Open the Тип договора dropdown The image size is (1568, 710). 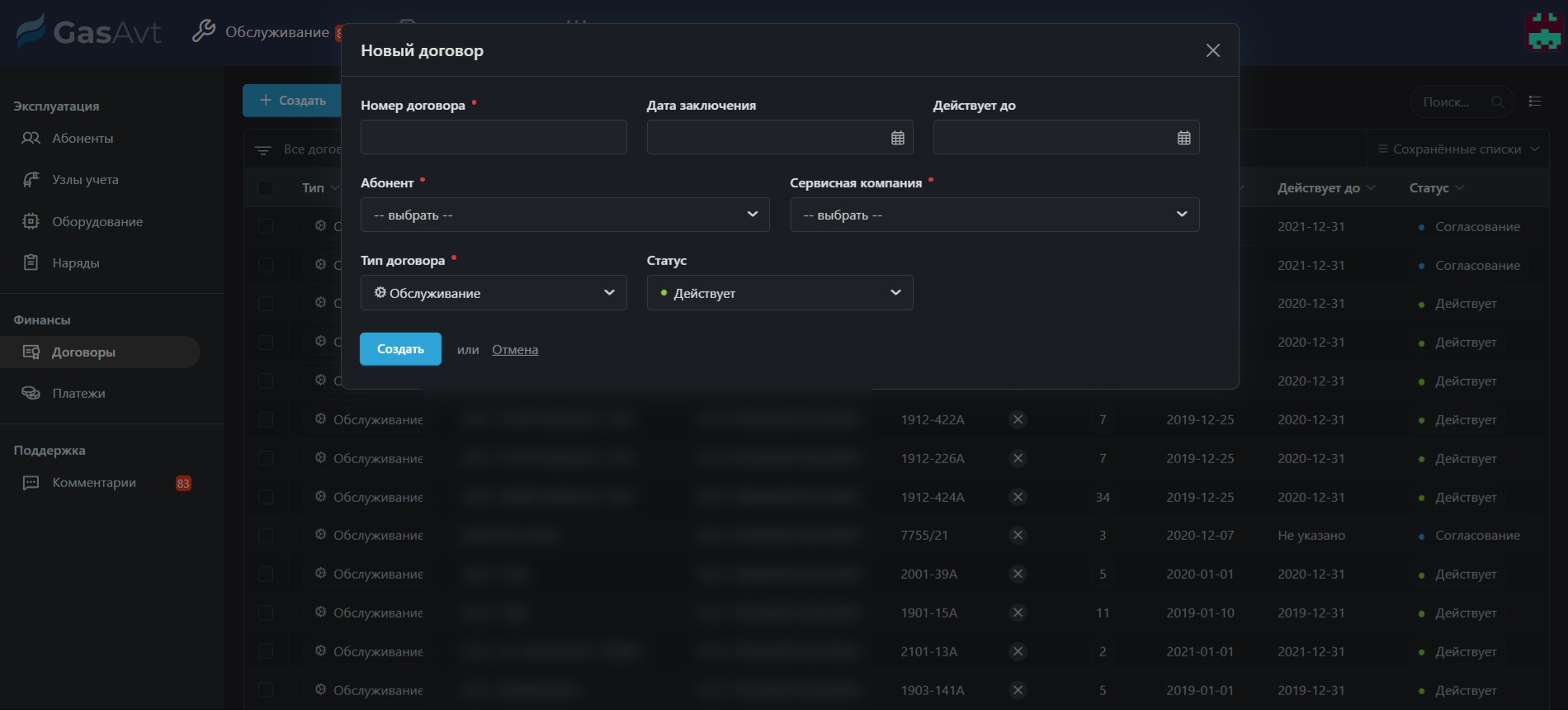494,292
